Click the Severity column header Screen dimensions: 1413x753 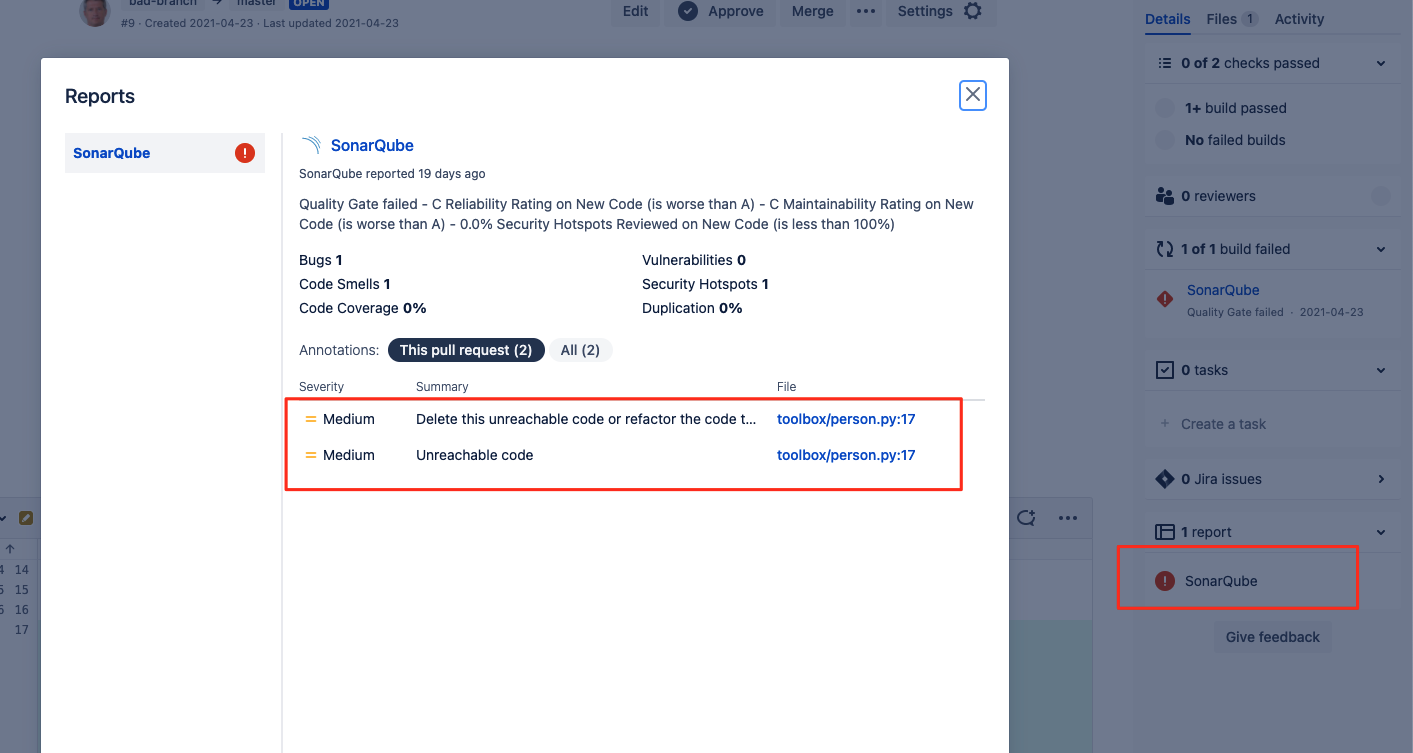click(x=321, y=387)
